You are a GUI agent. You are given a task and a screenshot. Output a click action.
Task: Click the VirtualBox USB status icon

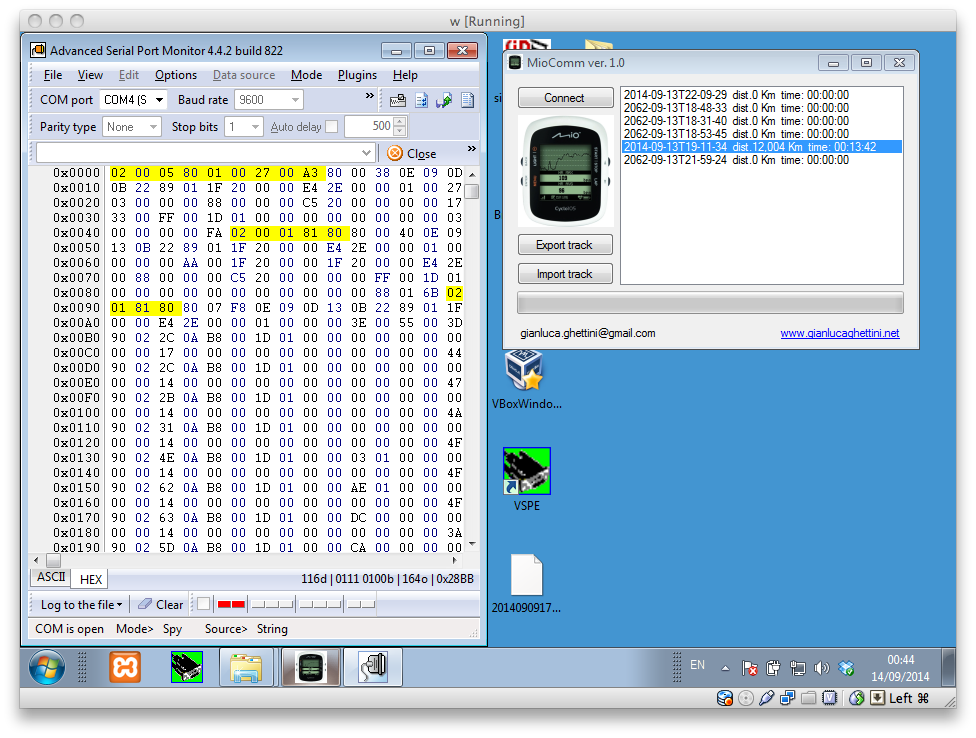point(766,698)
